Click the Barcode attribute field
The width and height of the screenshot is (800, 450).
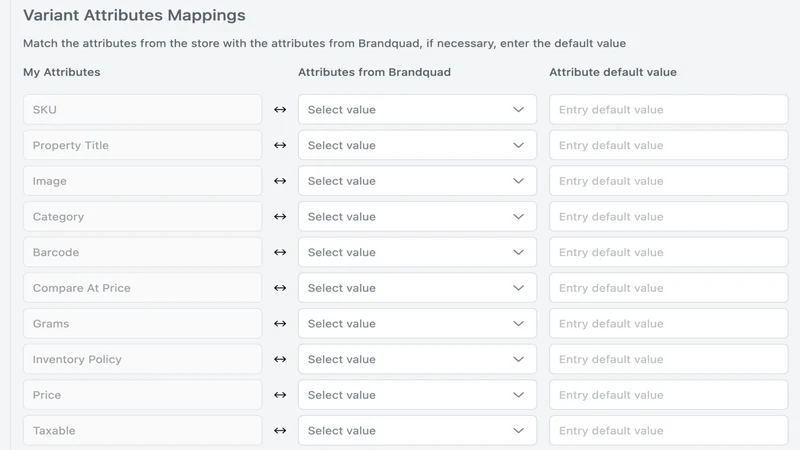click(142, 252)
